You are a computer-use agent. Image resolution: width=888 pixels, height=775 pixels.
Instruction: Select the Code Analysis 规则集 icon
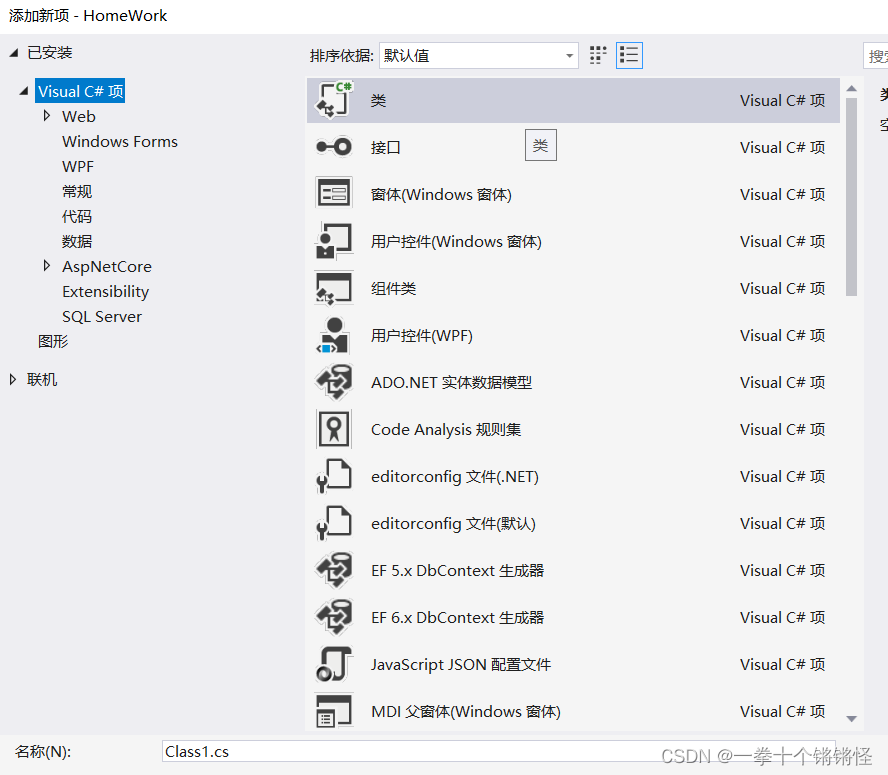pos(334,429)
